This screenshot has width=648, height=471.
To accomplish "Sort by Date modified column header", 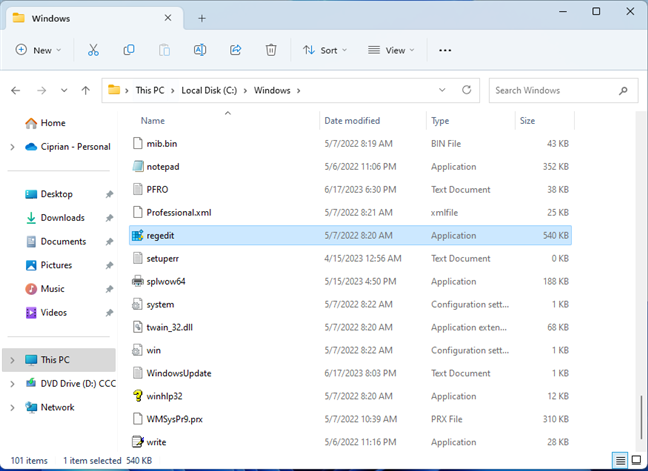I will [x=352, y=121].
